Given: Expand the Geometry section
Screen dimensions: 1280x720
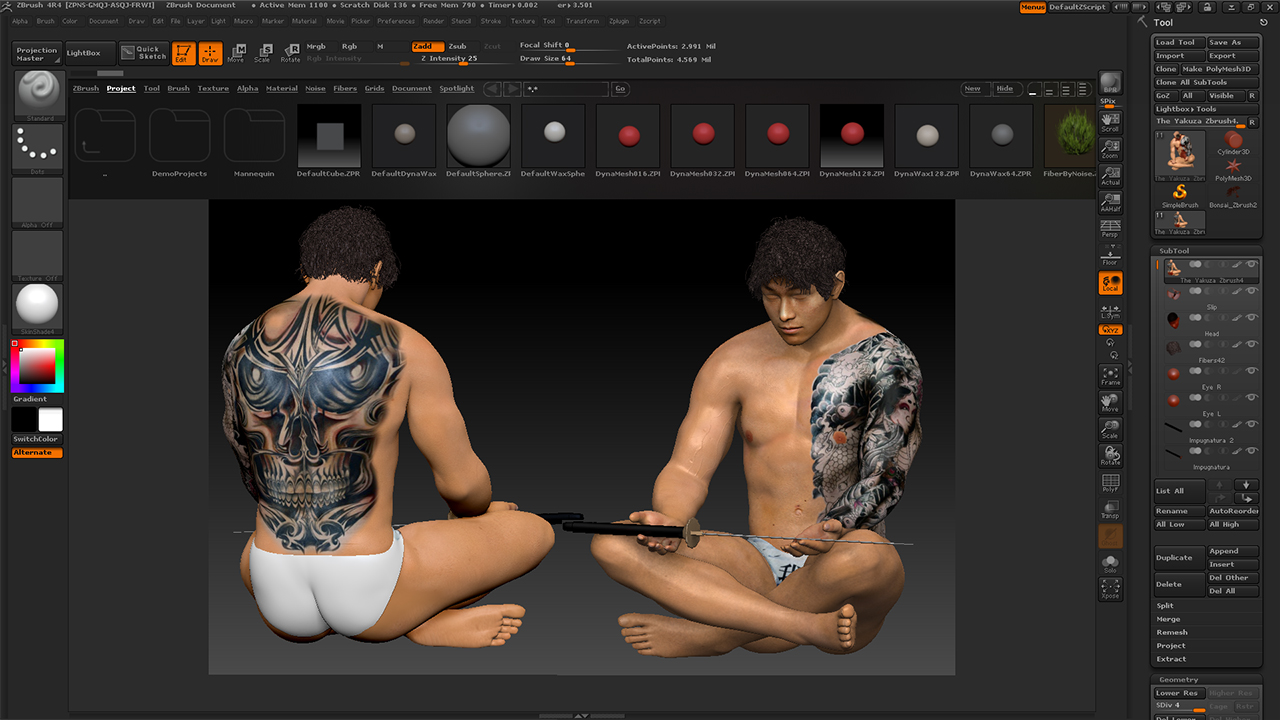Looking at the screenshot, I should [x=1178, y=680].
